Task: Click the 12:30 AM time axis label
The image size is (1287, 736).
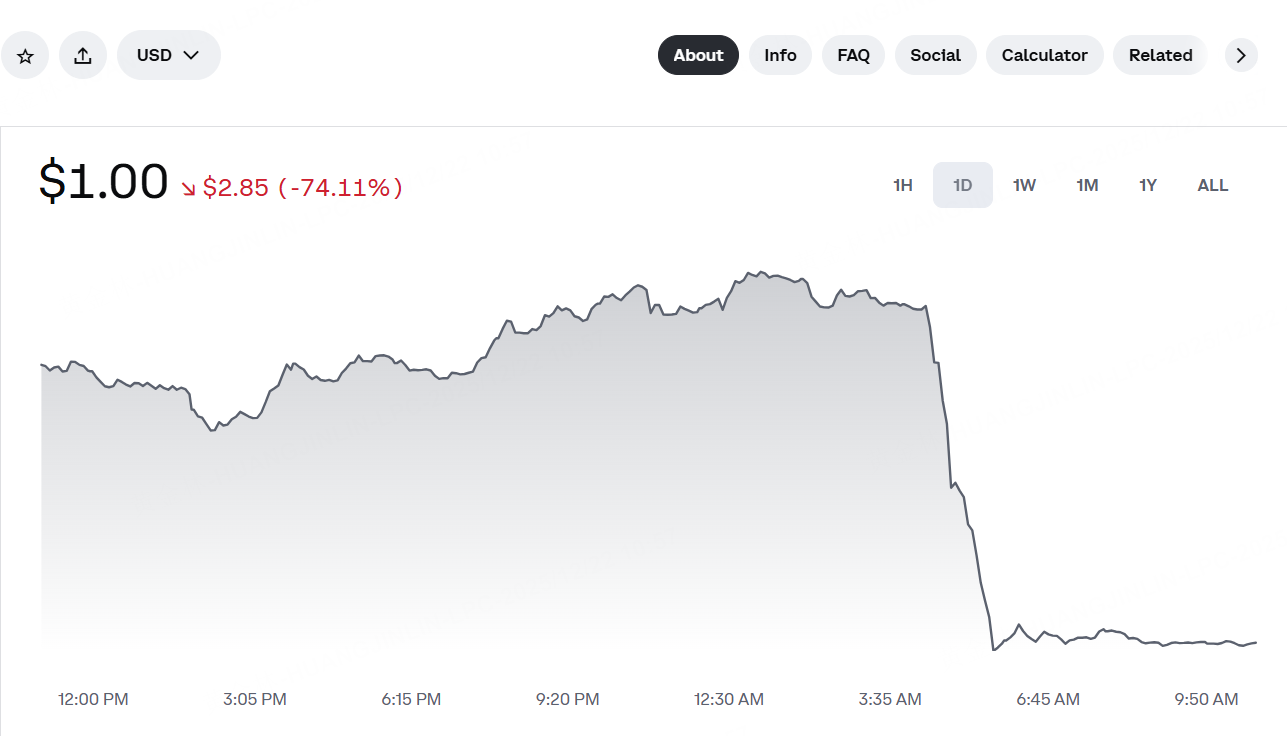Action: (729, 699)
